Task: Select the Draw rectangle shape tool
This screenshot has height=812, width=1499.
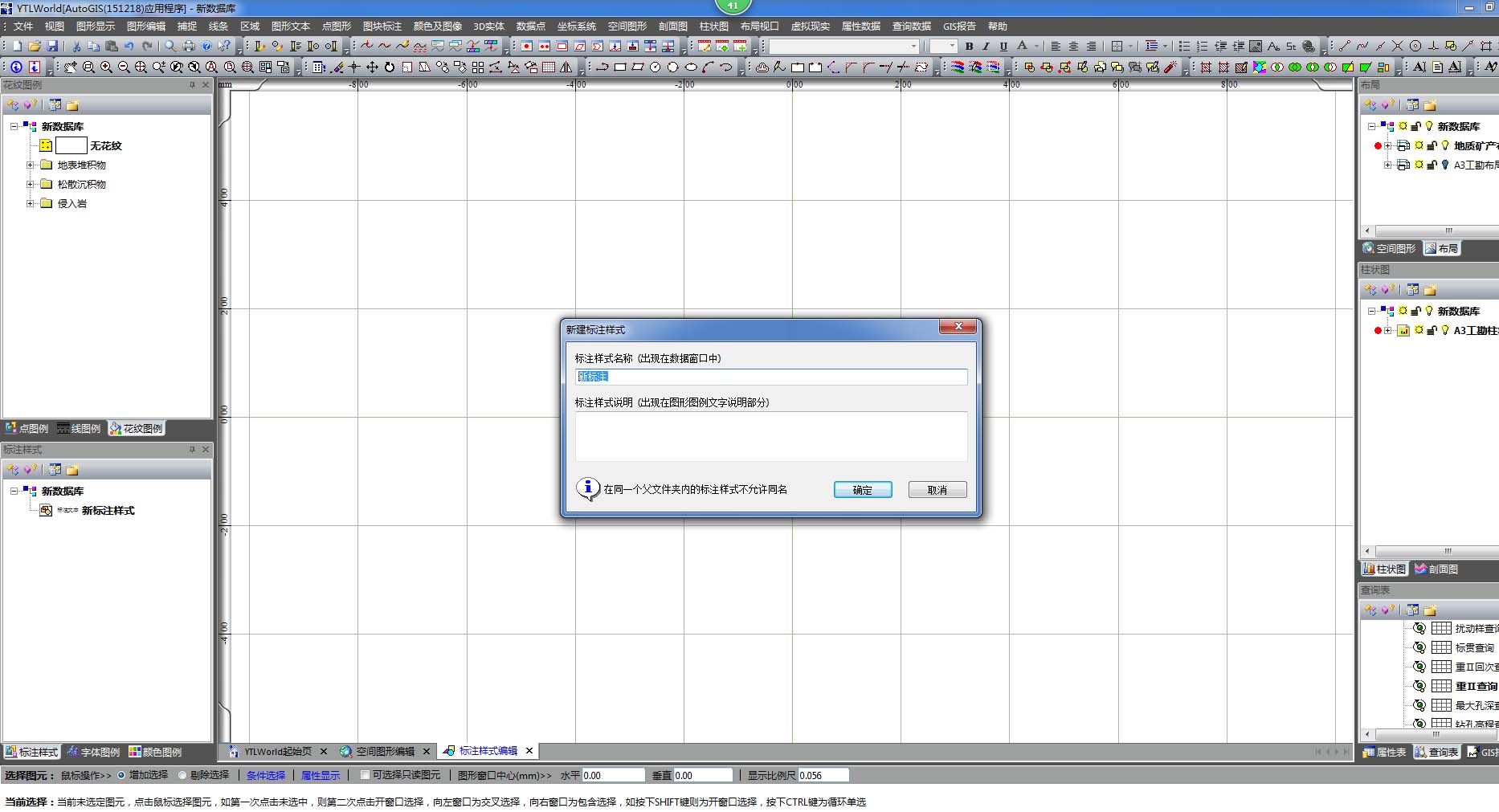Action: (620, 67)
